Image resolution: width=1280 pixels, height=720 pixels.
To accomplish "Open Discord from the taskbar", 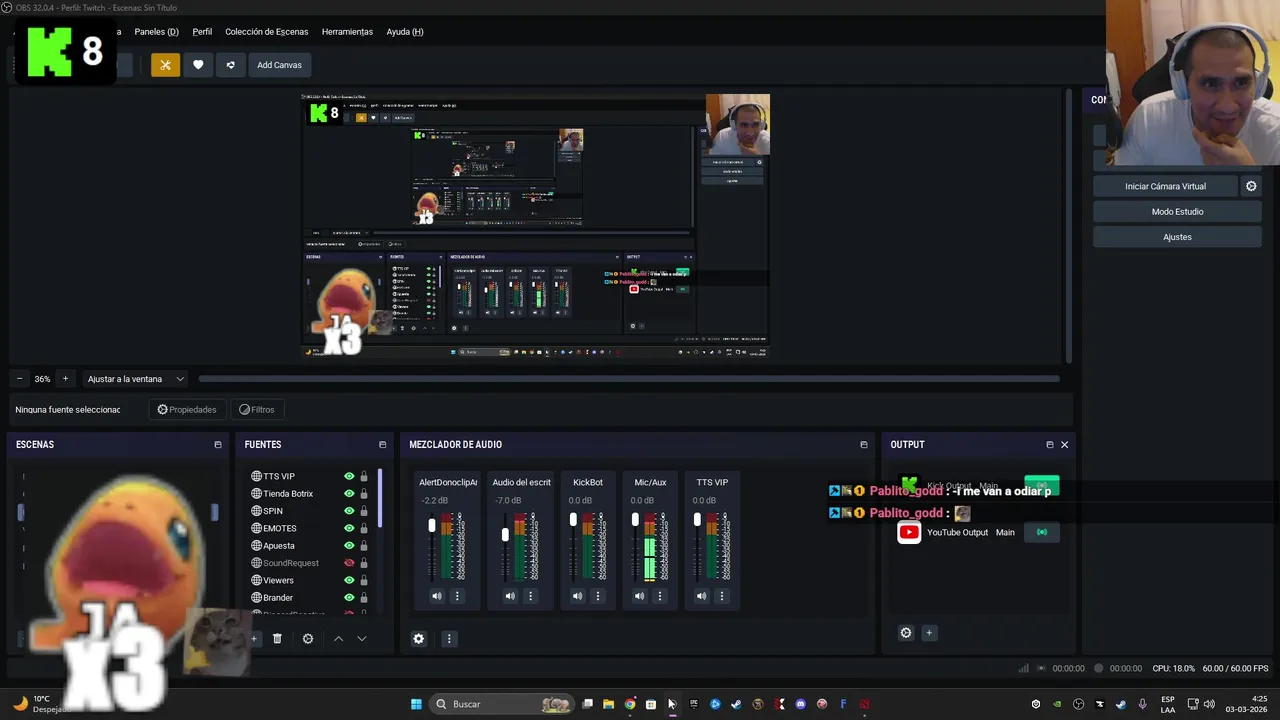I will [800, 704].
